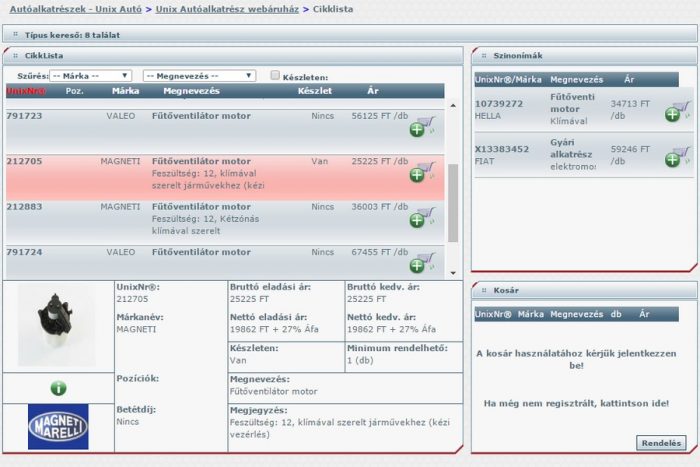The image size is (700, 467).
Task: Click Szinonímák UnixNr/Márka column header
Action: tap(508, 79)
